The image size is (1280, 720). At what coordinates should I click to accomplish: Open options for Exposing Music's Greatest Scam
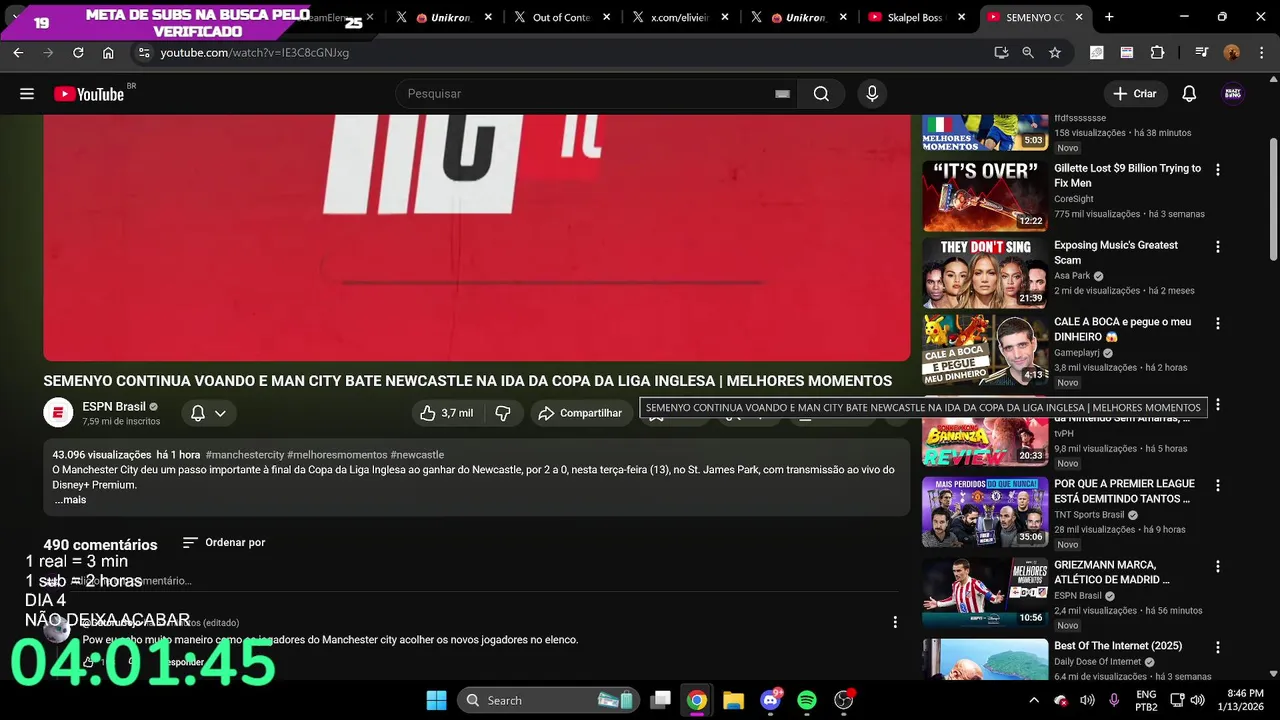1217,247
